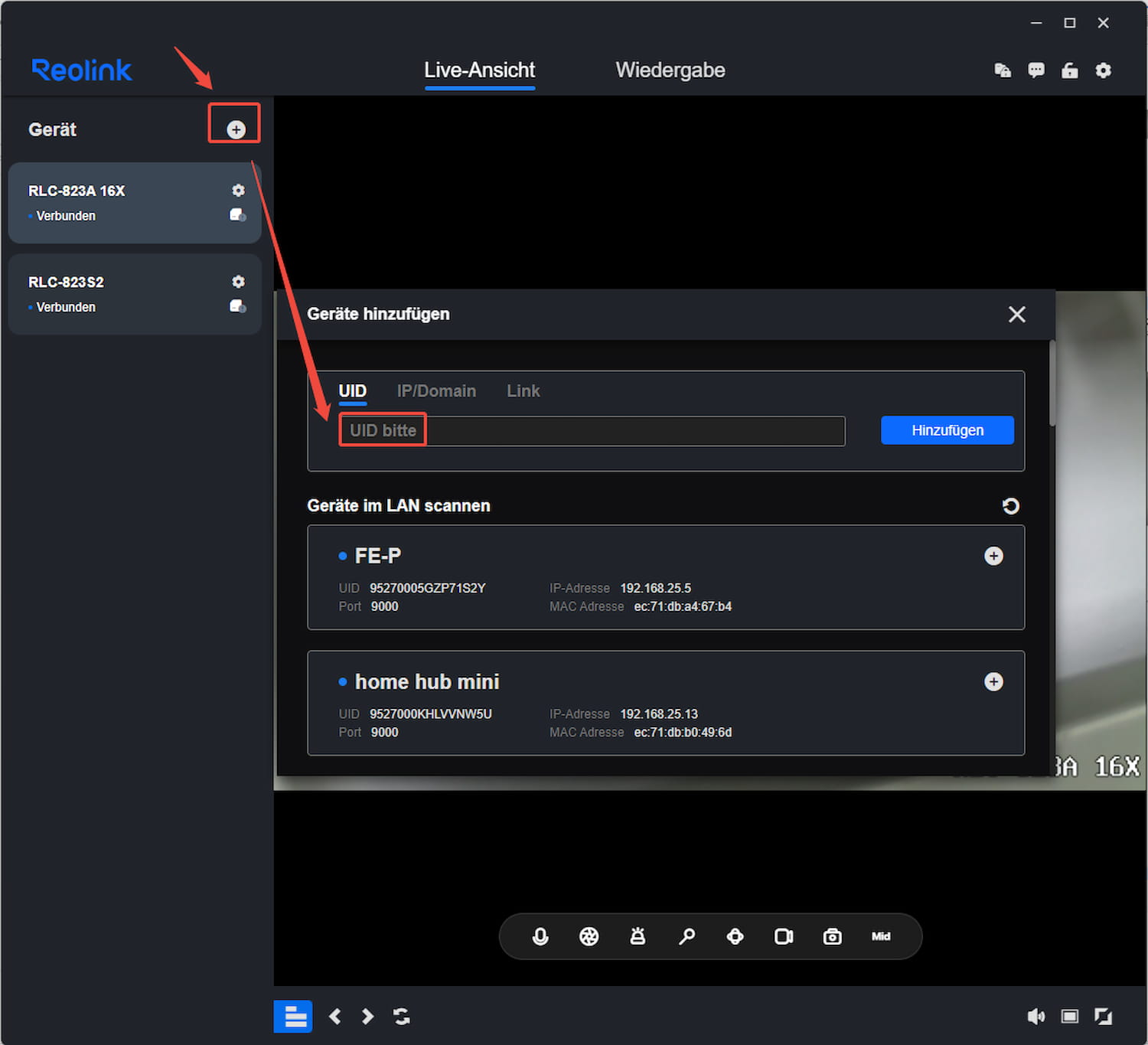This screenshot has height=1045, width=1148.
Task: Click the color palette image icon
Action: tap(589, 936)
